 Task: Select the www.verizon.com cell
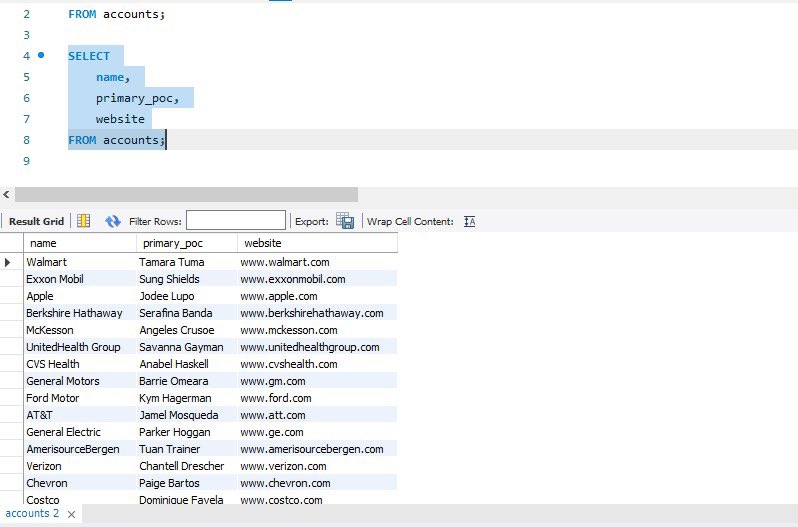[317, 466]
